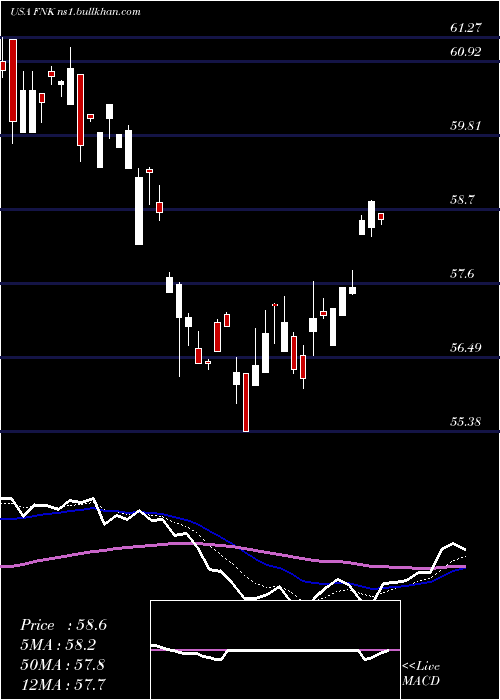
Task: Click the 56.49 price level label
Action: point(466,347)
